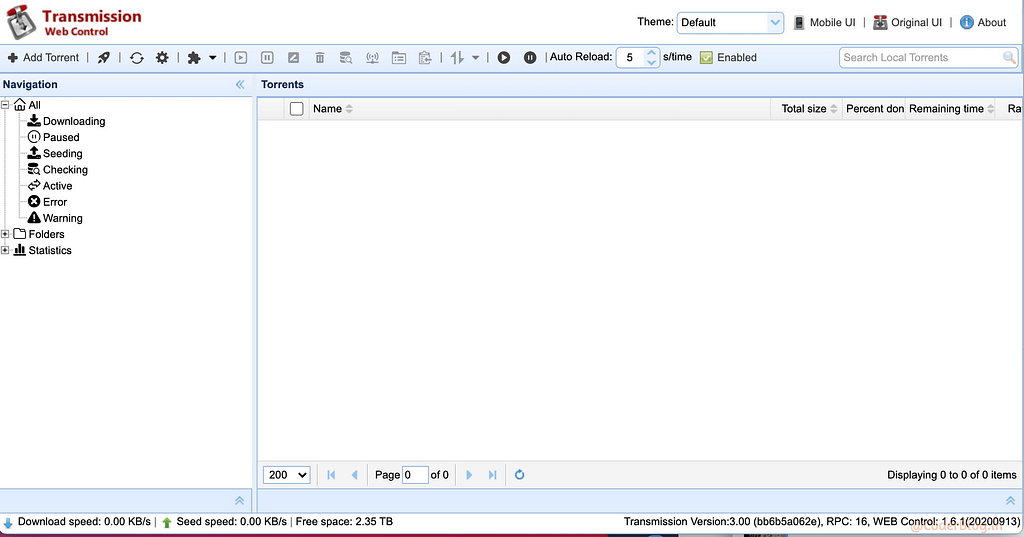Image resolution: width=1024 pixels, height=537 pixels.
Task: Click the download speed blue arrow icon
Action: tap(8, 523)
